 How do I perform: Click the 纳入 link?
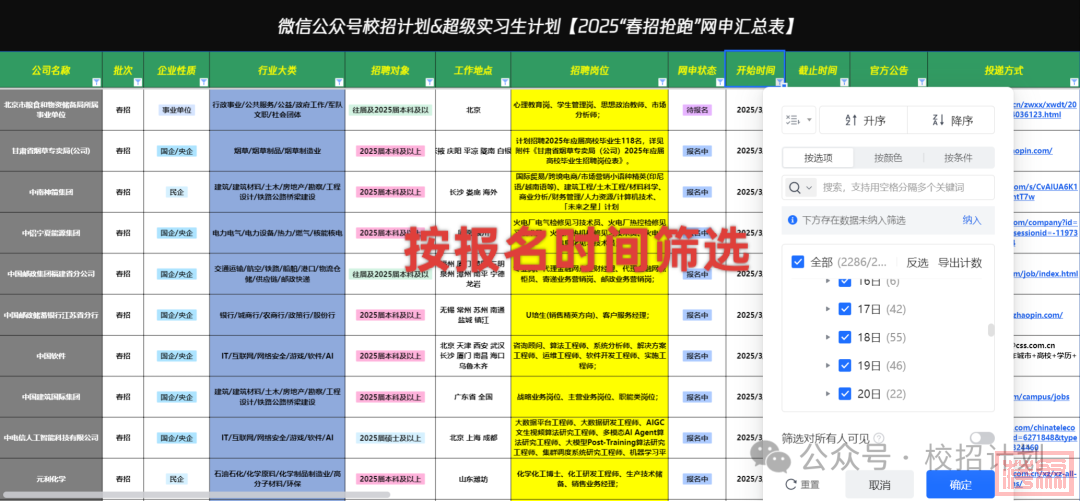(971, 221)
